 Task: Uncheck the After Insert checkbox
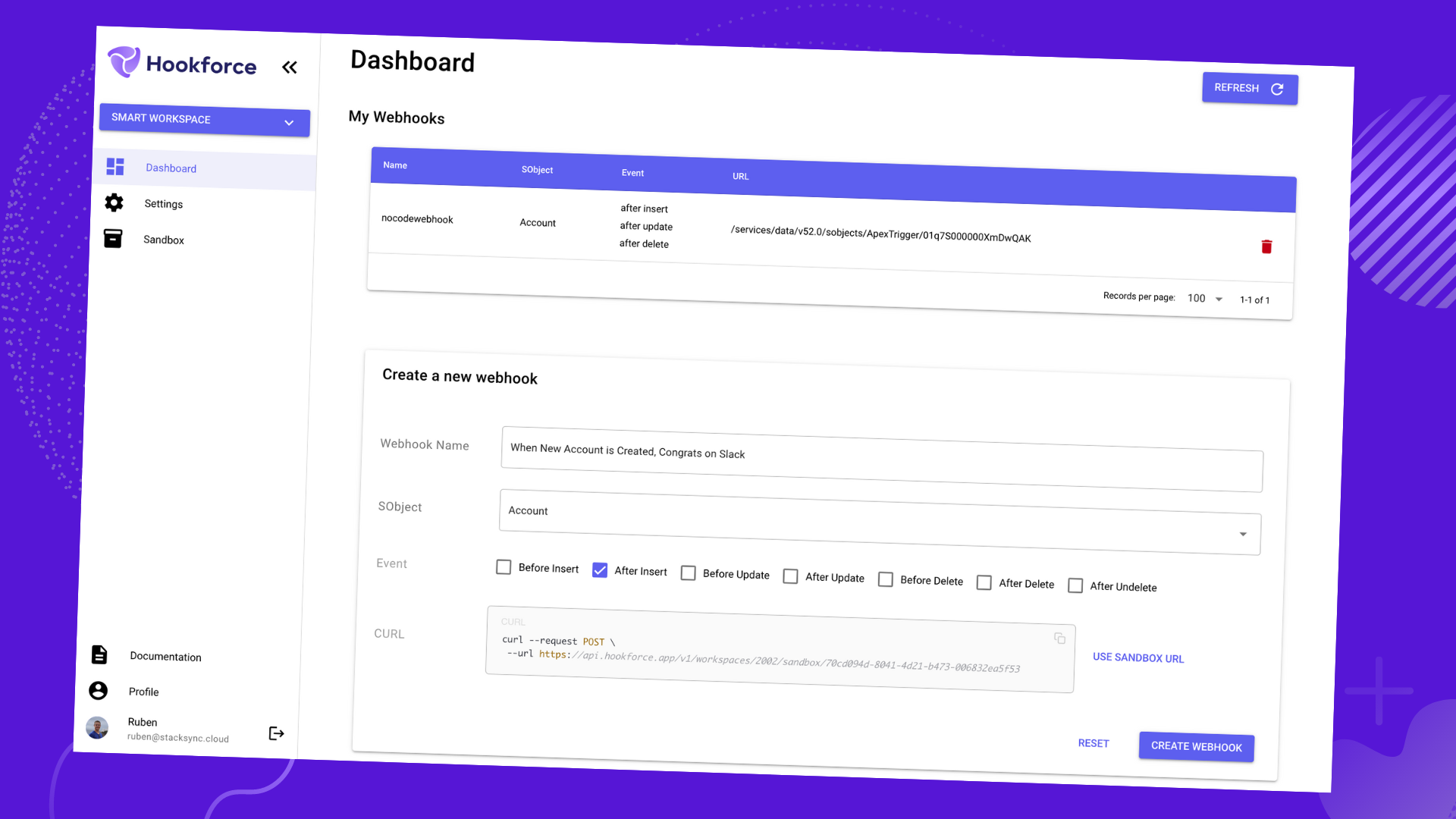click(x=600, y=570)
